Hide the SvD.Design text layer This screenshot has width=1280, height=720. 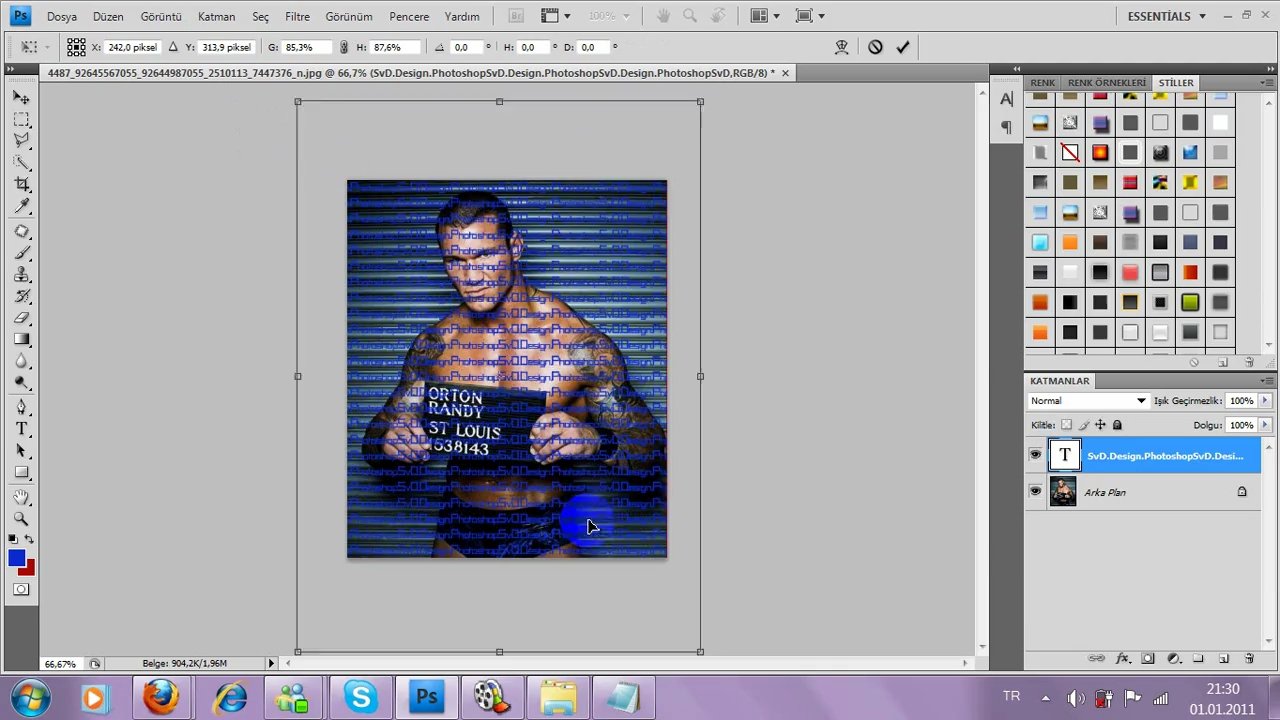coord(1035,455)
